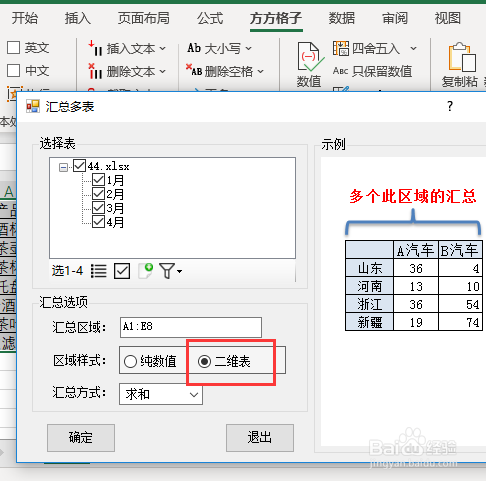Click the list view icon

[x=99, y=271]
